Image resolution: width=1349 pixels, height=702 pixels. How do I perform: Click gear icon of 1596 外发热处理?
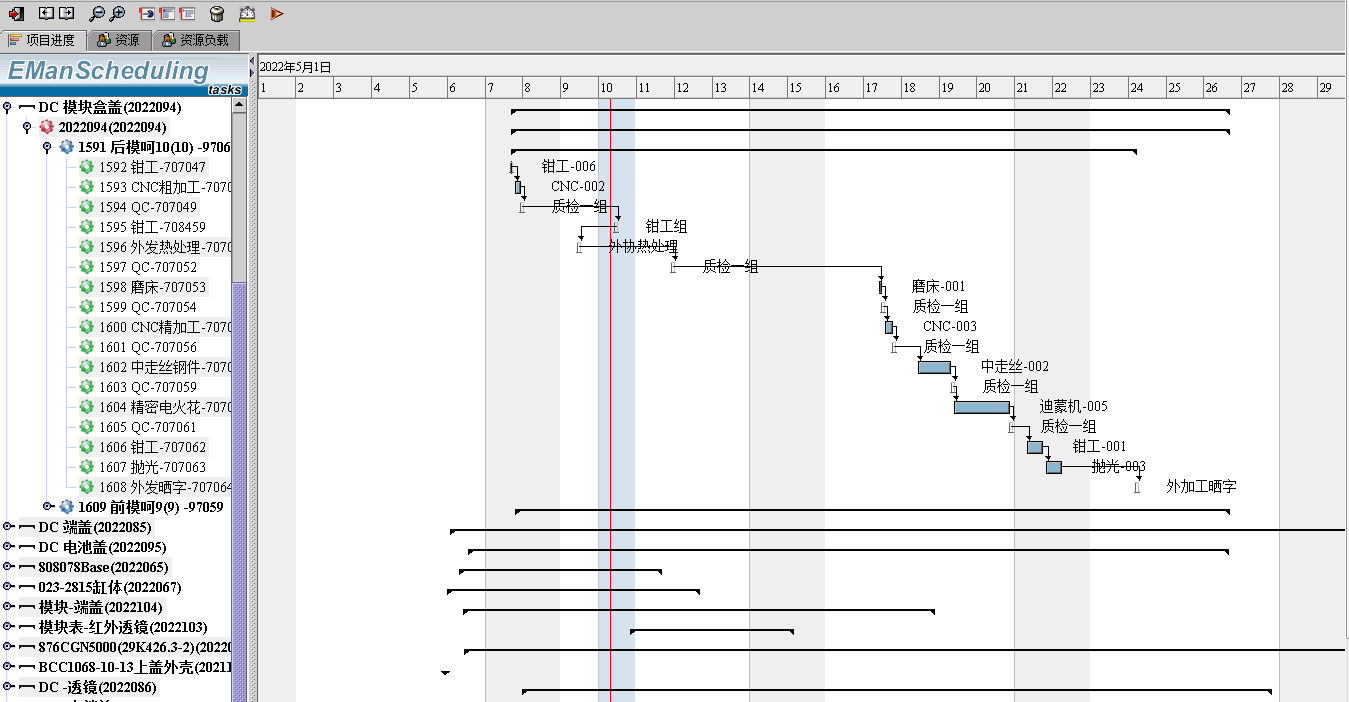[x=86, y=247]
